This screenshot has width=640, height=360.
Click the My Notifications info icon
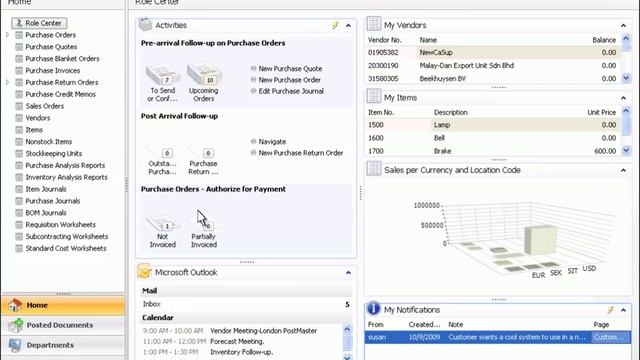pyautogui.click(x=373, y=309)
